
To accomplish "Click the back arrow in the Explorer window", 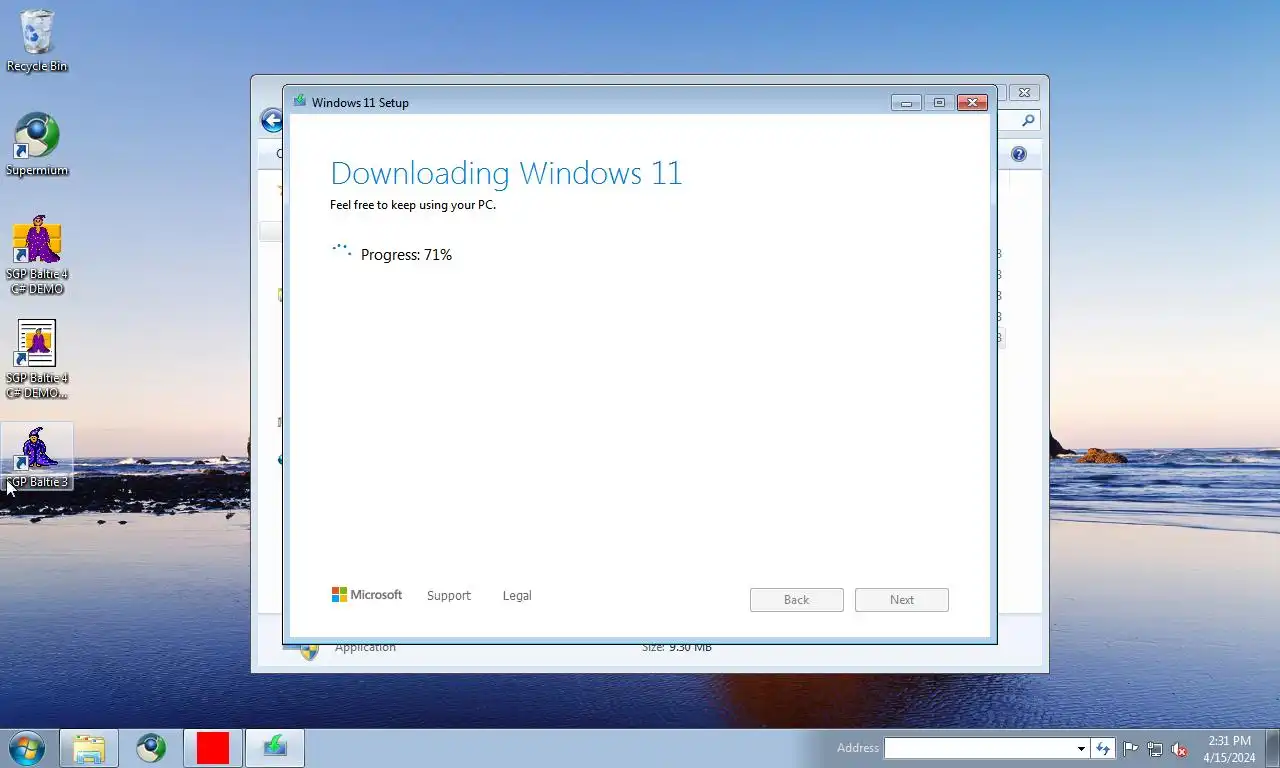I will pos(272,121).
